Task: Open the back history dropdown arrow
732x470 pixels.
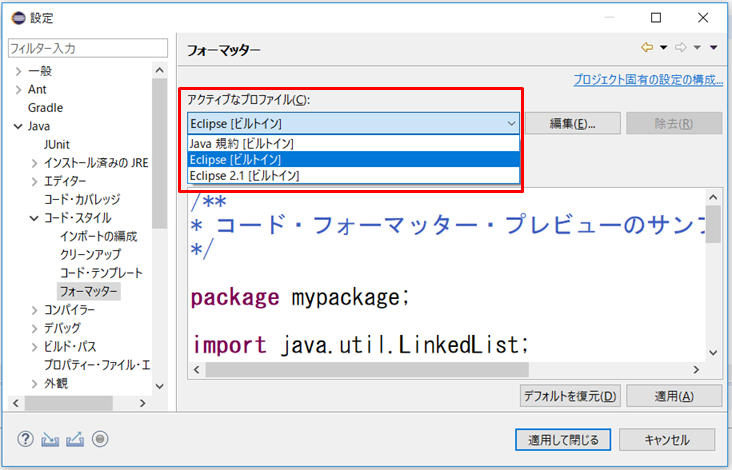Action: [x=663, y=48]
